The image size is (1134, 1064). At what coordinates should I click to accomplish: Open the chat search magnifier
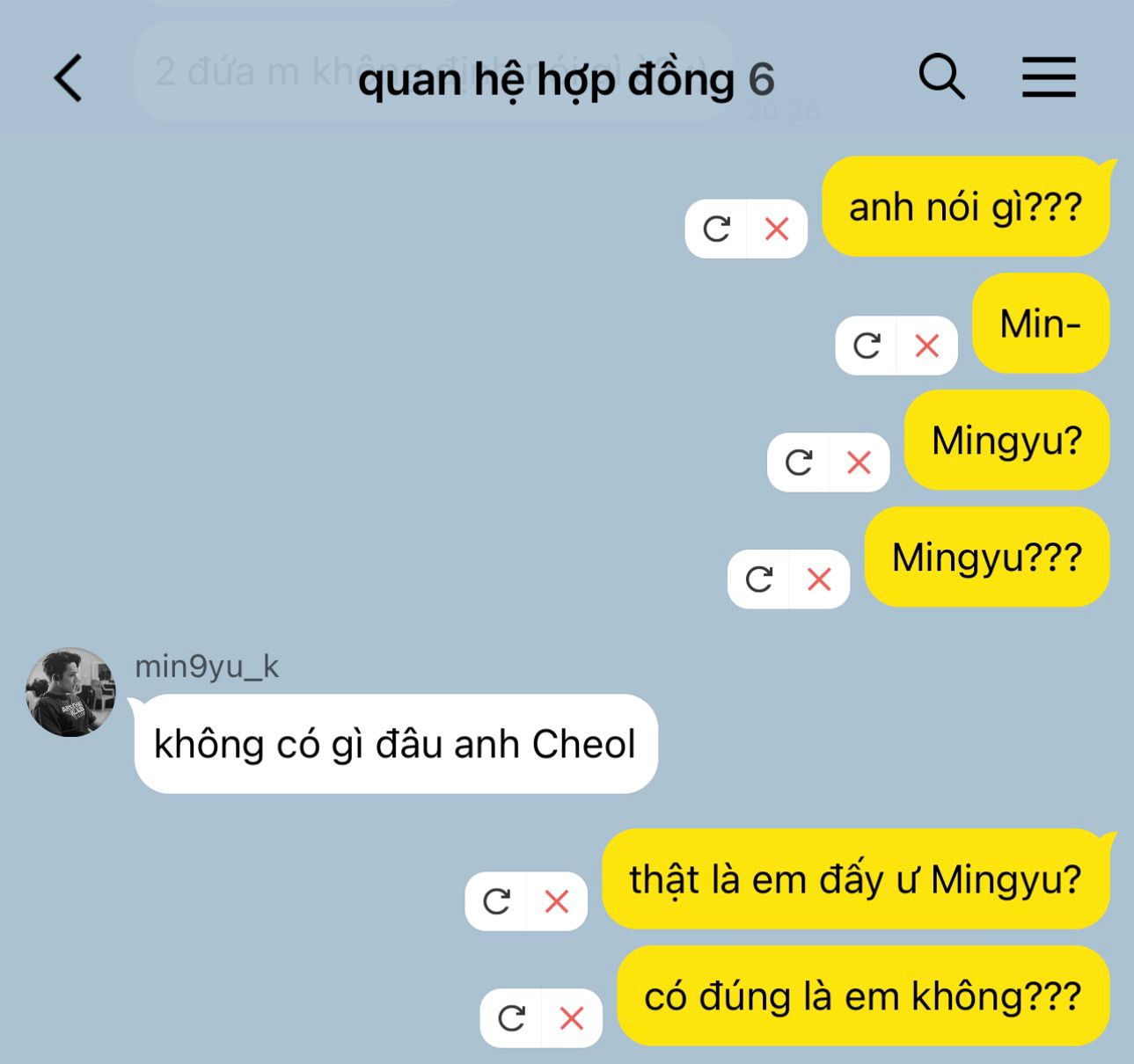941,76
